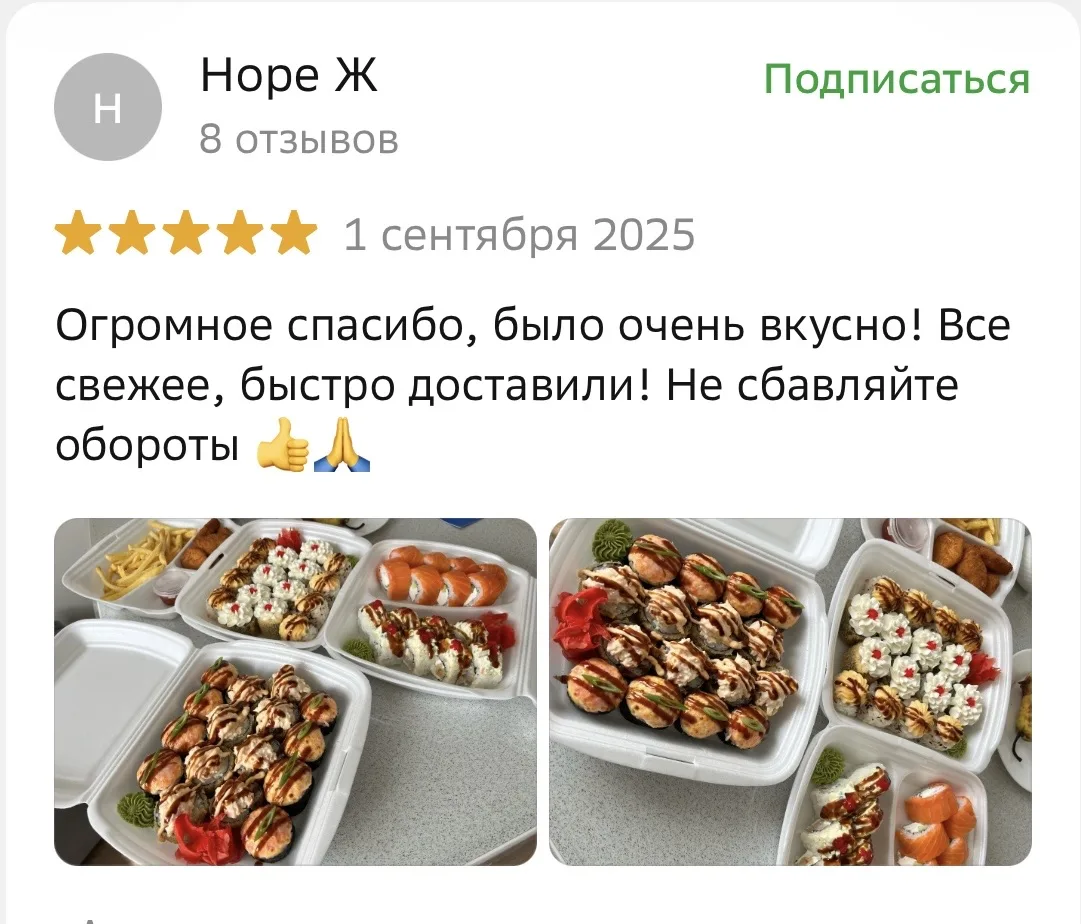The image size is (1081, 924).
Task: Open the gray "Н" profile avatar
Action: pyautogui.click(x=108, y=107)
